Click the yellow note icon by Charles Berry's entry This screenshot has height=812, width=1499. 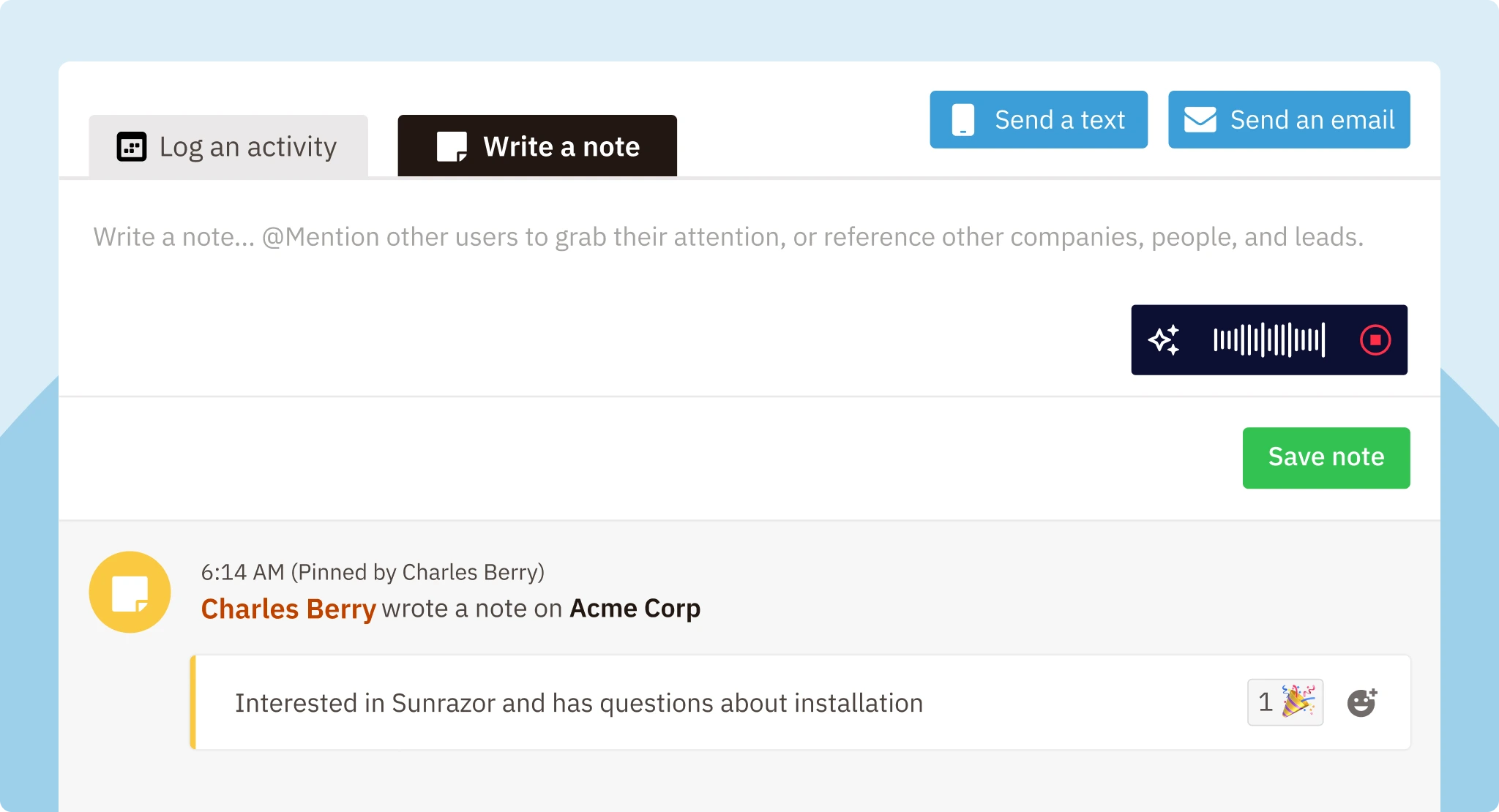coord(130,591)
